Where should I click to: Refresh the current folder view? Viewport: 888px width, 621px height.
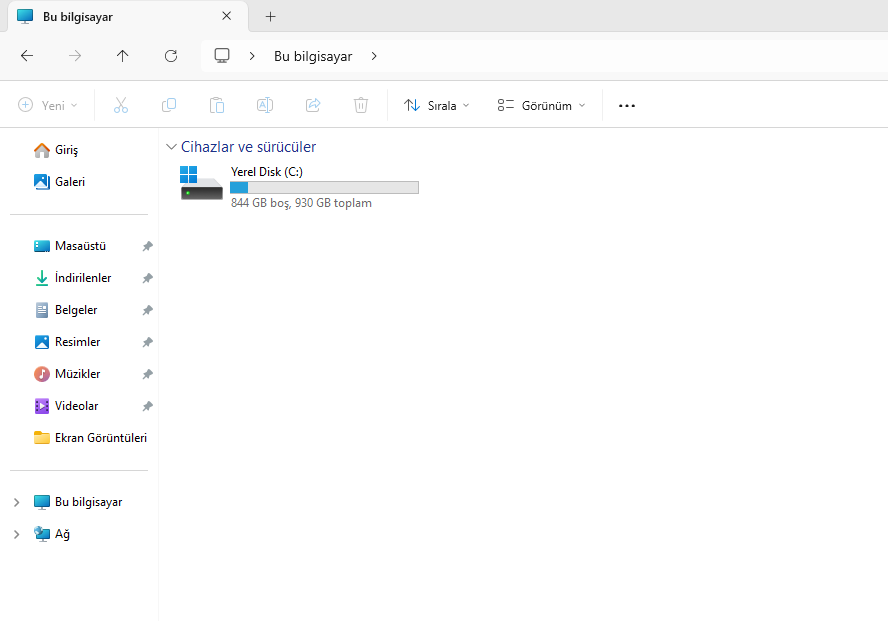(171, 56)
